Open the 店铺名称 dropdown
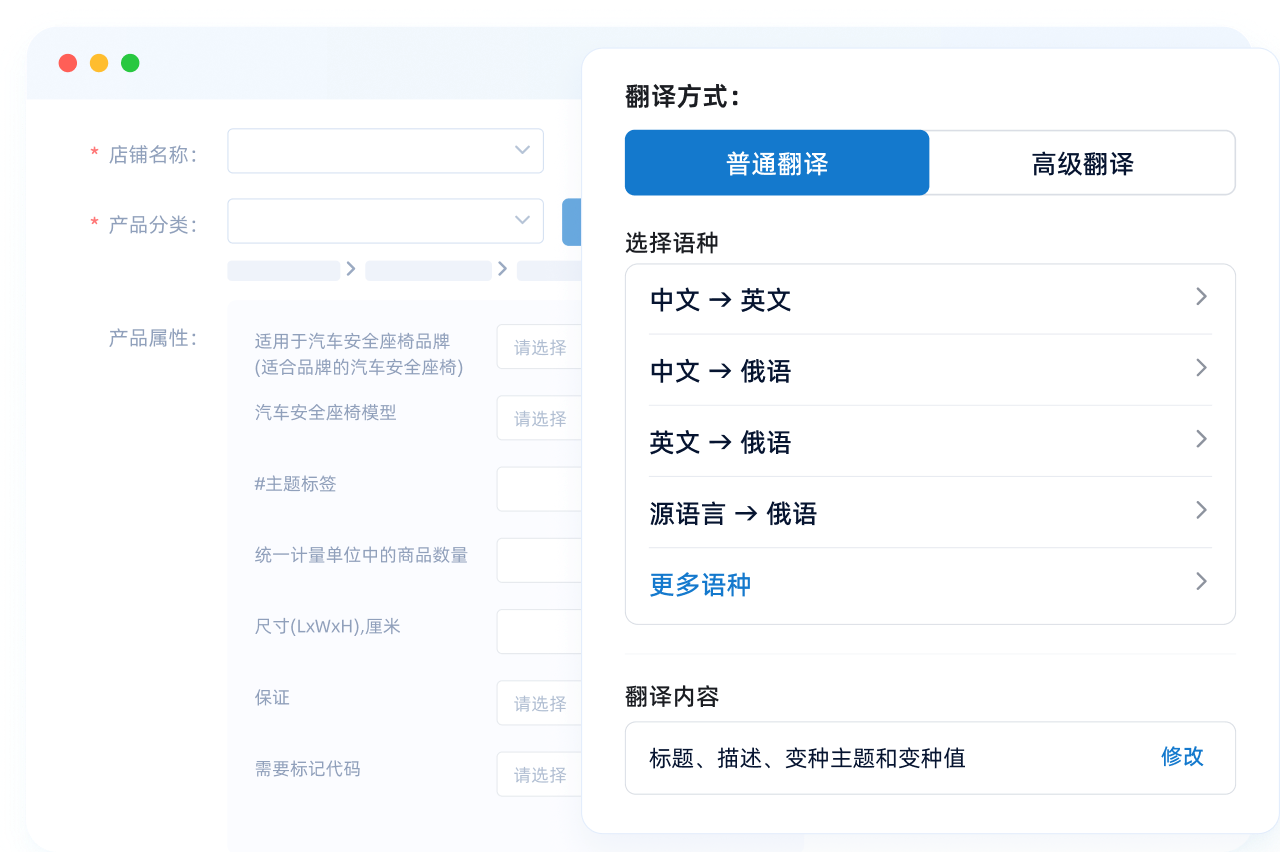The height and width of the screenshot is (852, 1280). pyautogui.click(x=385, y=151)
